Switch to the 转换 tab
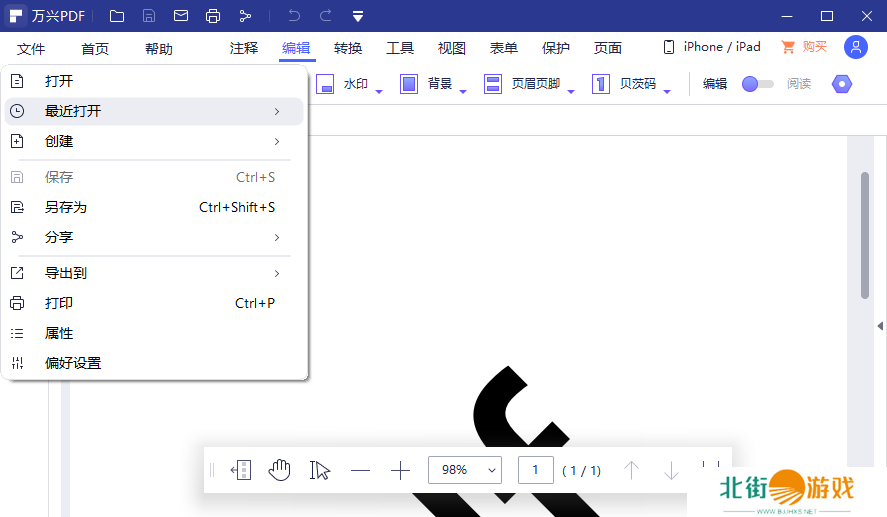 click(x=348, y=48)
